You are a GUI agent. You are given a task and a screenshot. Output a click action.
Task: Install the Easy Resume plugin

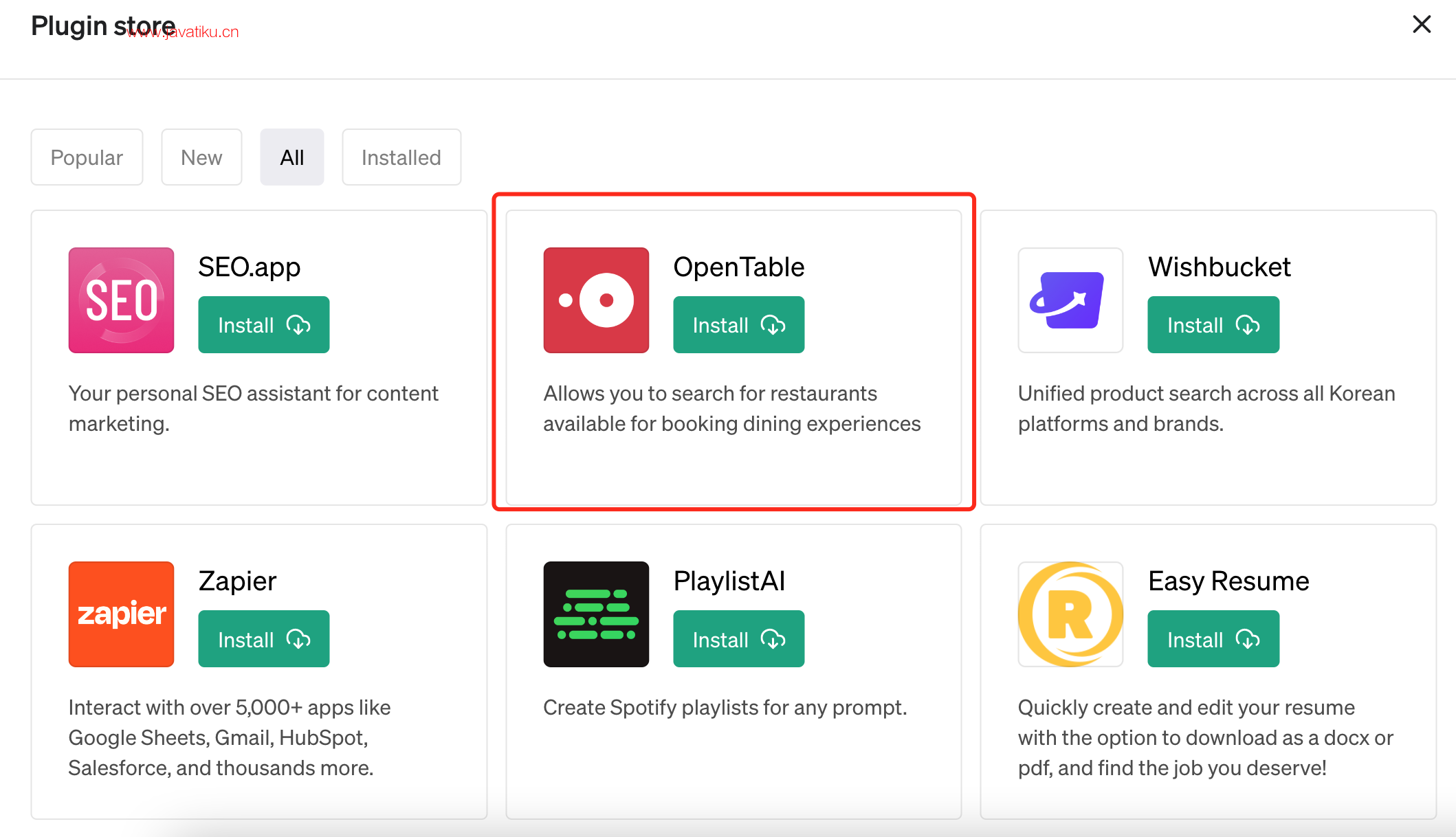tap(1213, 639)
